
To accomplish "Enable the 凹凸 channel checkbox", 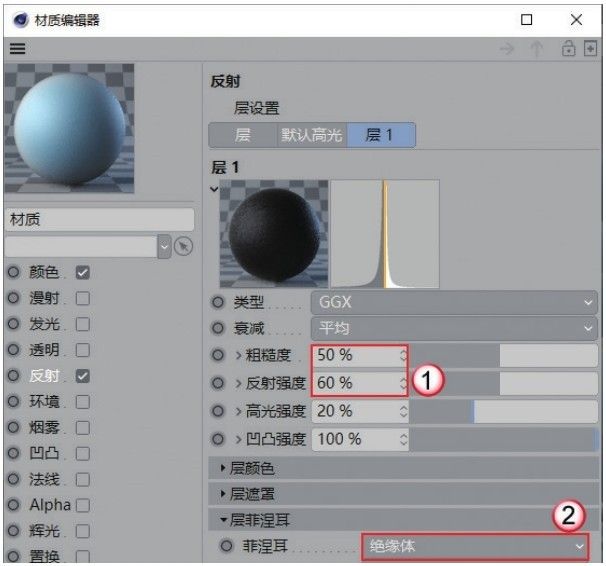I will click(x=83, y=454).
